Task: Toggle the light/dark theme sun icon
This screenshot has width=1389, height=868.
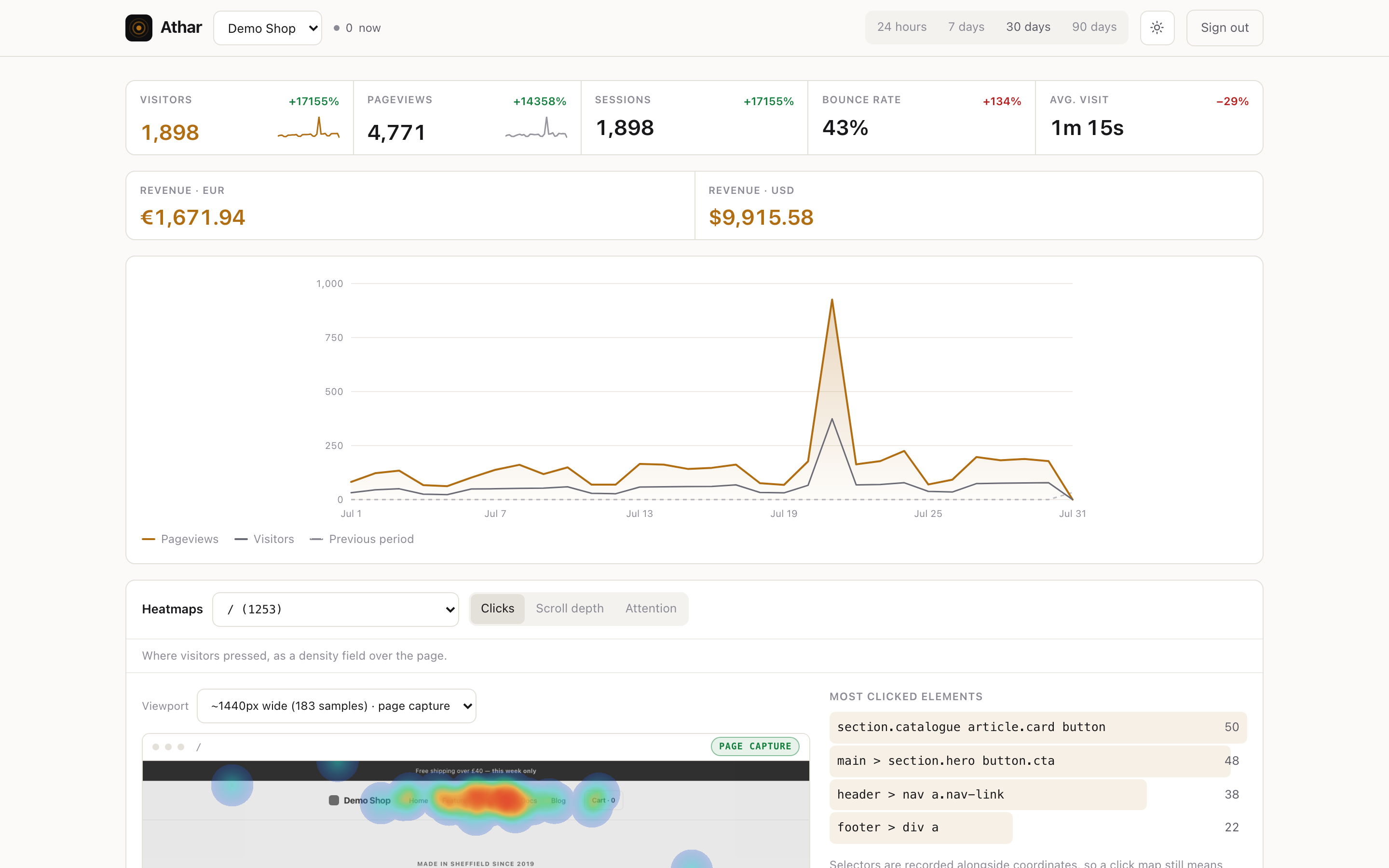Action: pos(1157,27)
